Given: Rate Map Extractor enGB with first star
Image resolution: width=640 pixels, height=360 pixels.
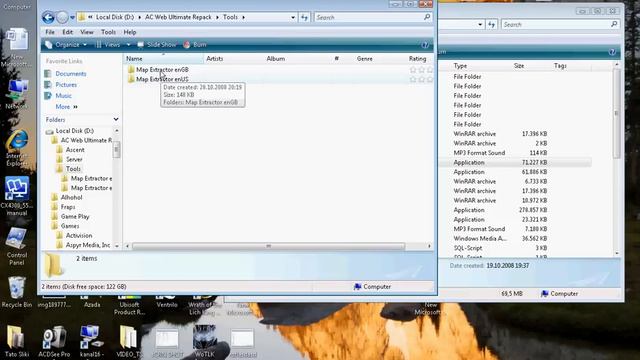Looking at the screenshot, I should (x=413, y=70).
